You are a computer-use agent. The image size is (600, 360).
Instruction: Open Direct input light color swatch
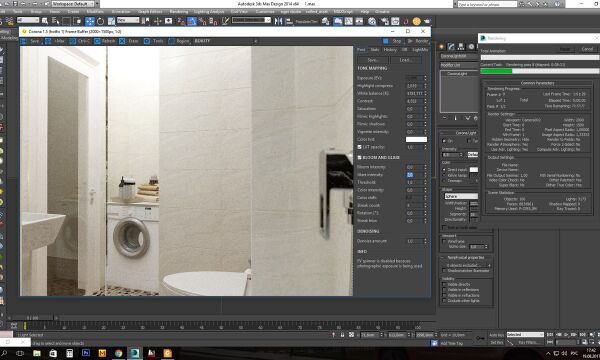(x=474, y=169)
